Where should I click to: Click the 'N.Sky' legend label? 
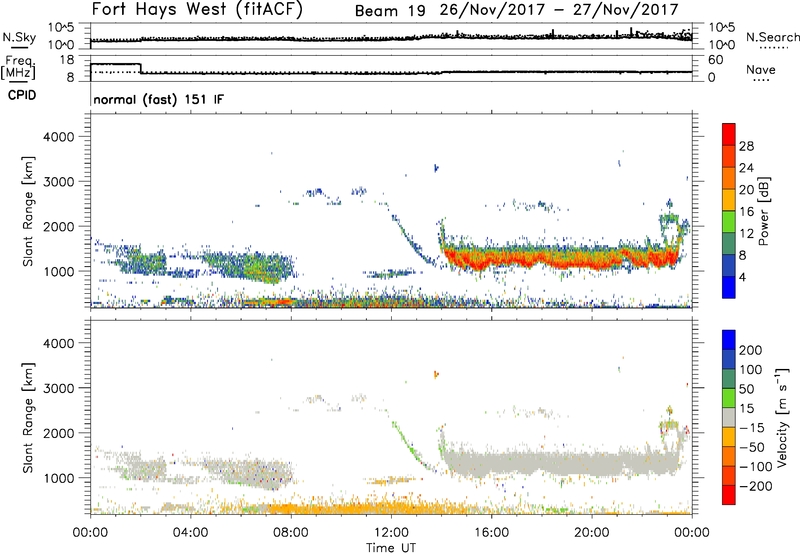19,37
